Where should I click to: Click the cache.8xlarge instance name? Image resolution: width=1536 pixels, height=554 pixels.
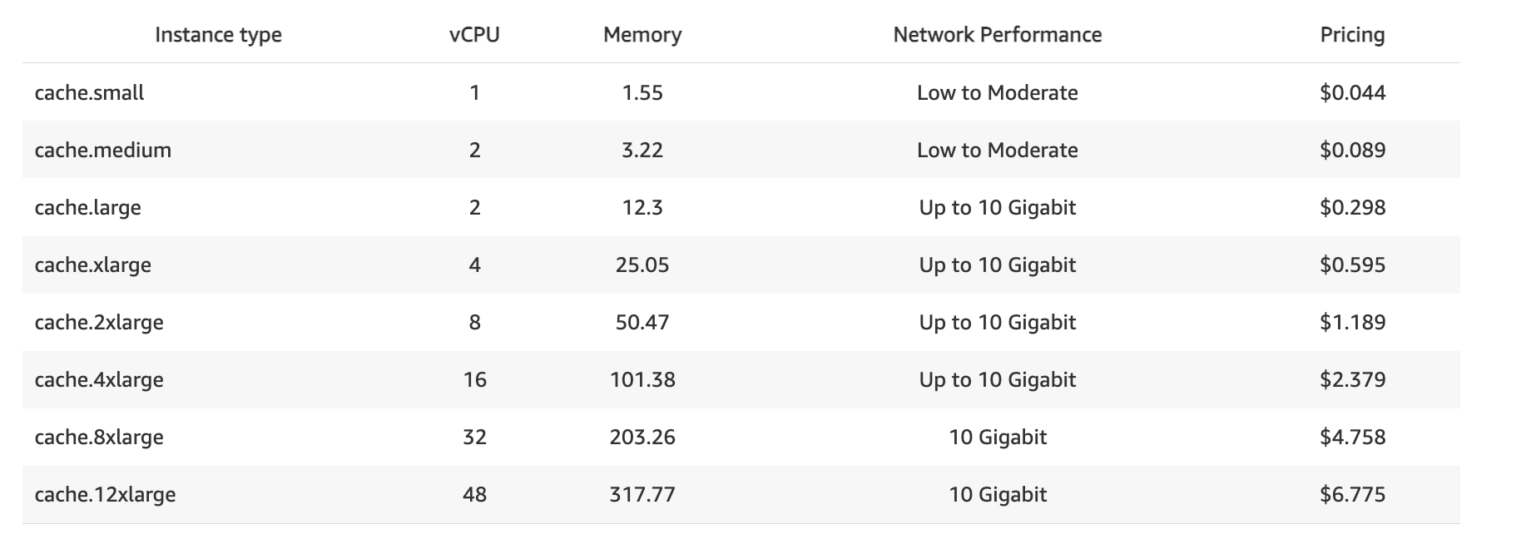99,437
